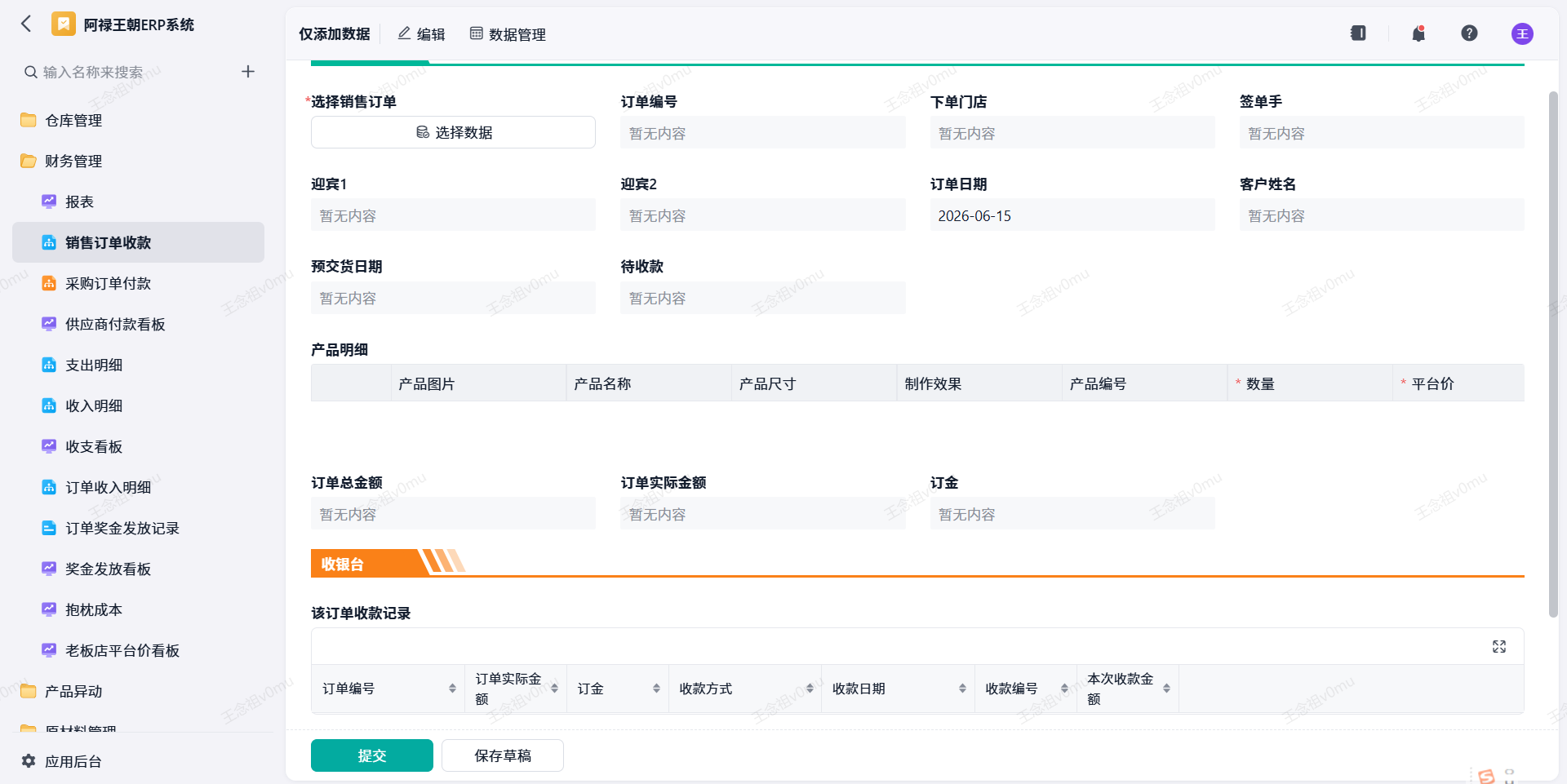Click the 产品名称 column header
This screenshot has height=784, width=1567.
point(649,383)
